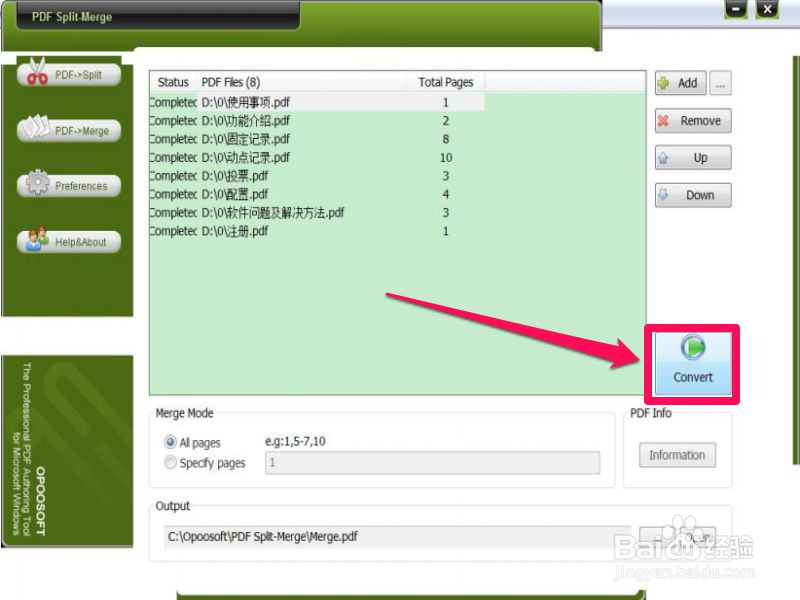
Task: Click the Add button
Action: point(681,83)
